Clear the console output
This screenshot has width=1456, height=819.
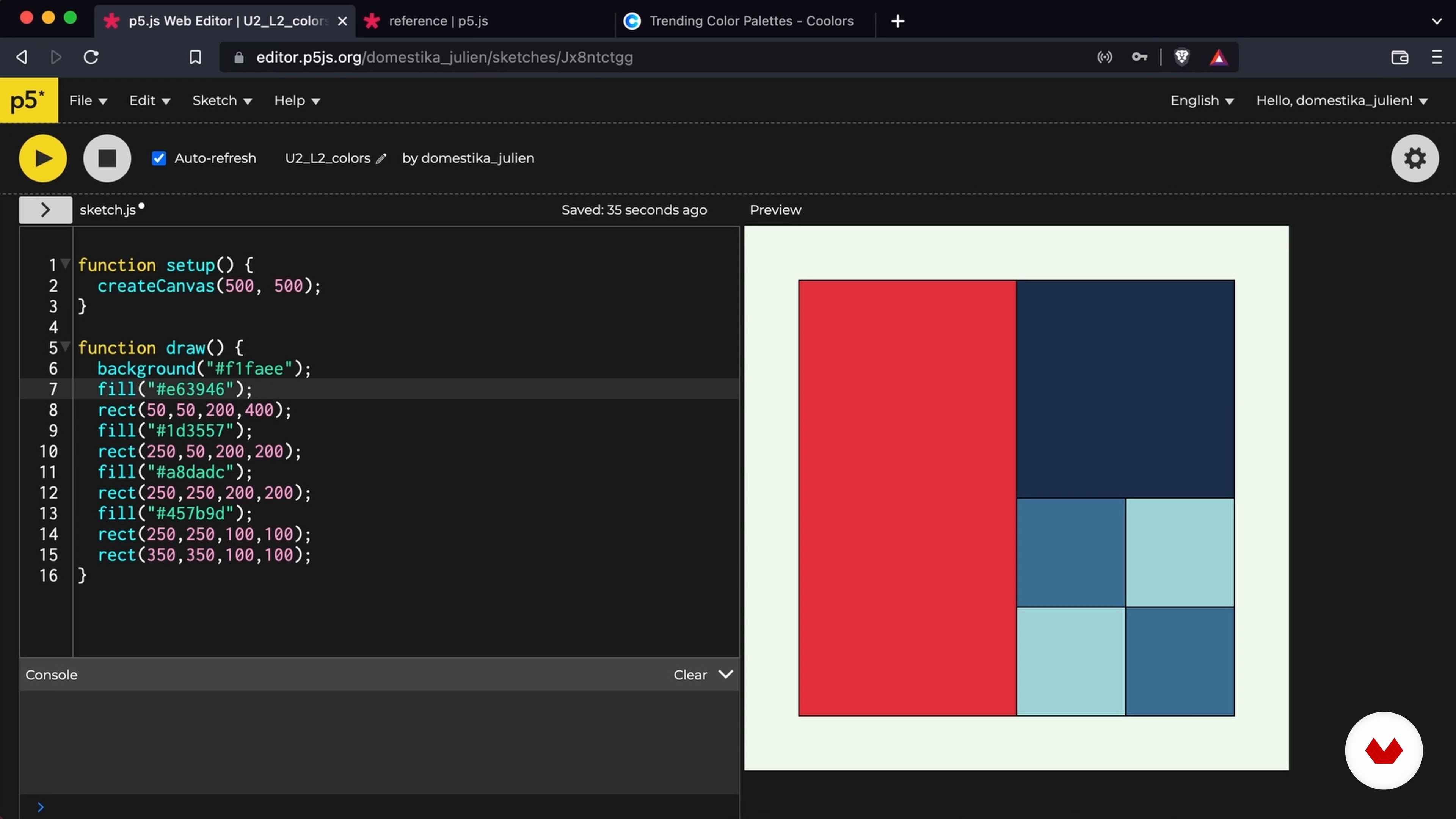point(690,675)
